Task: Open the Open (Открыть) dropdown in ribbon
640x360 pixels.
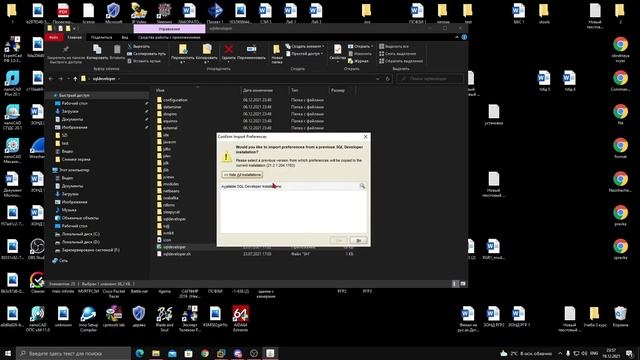Action: click(x=360, y=47)
